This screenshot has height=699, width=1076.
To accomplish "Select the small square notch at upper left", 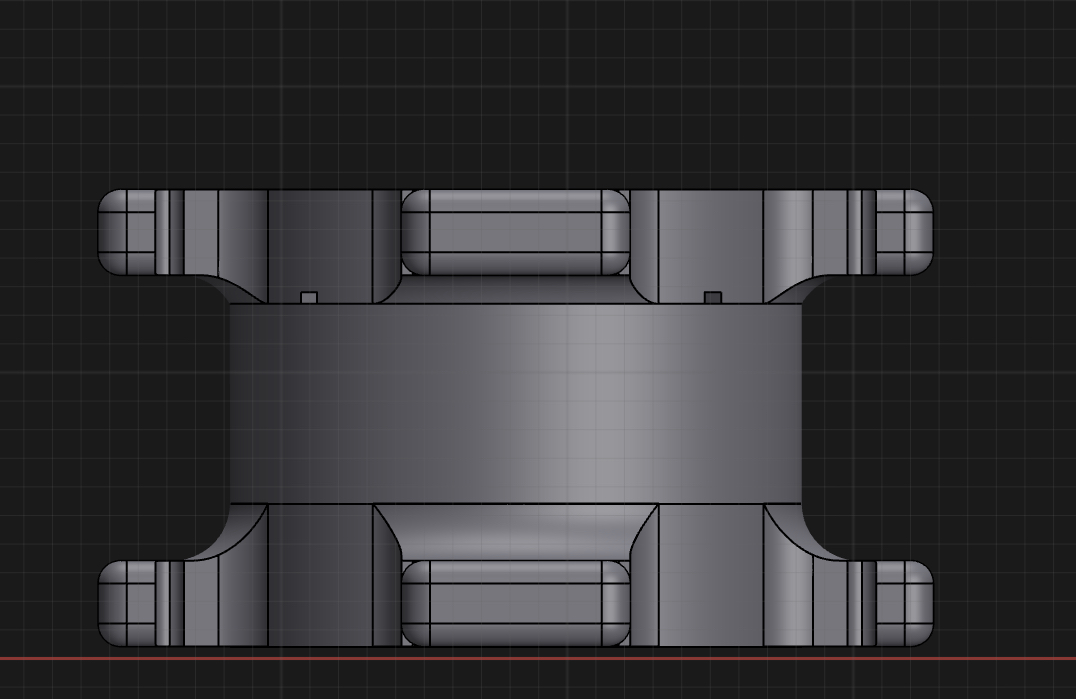I will [309, 297].
